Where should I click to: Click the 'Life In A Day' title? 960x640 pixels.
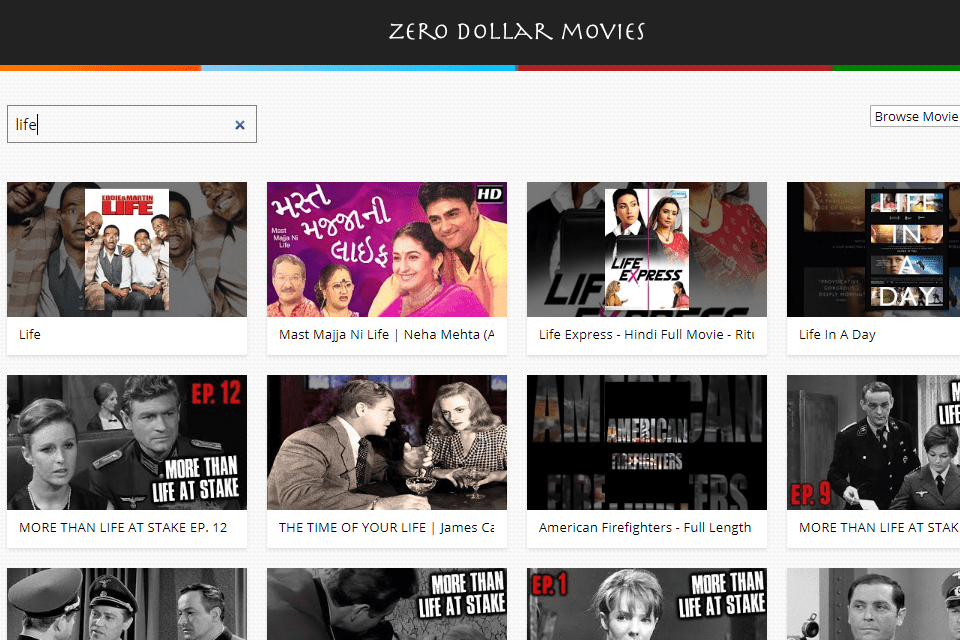coord(837,335)
